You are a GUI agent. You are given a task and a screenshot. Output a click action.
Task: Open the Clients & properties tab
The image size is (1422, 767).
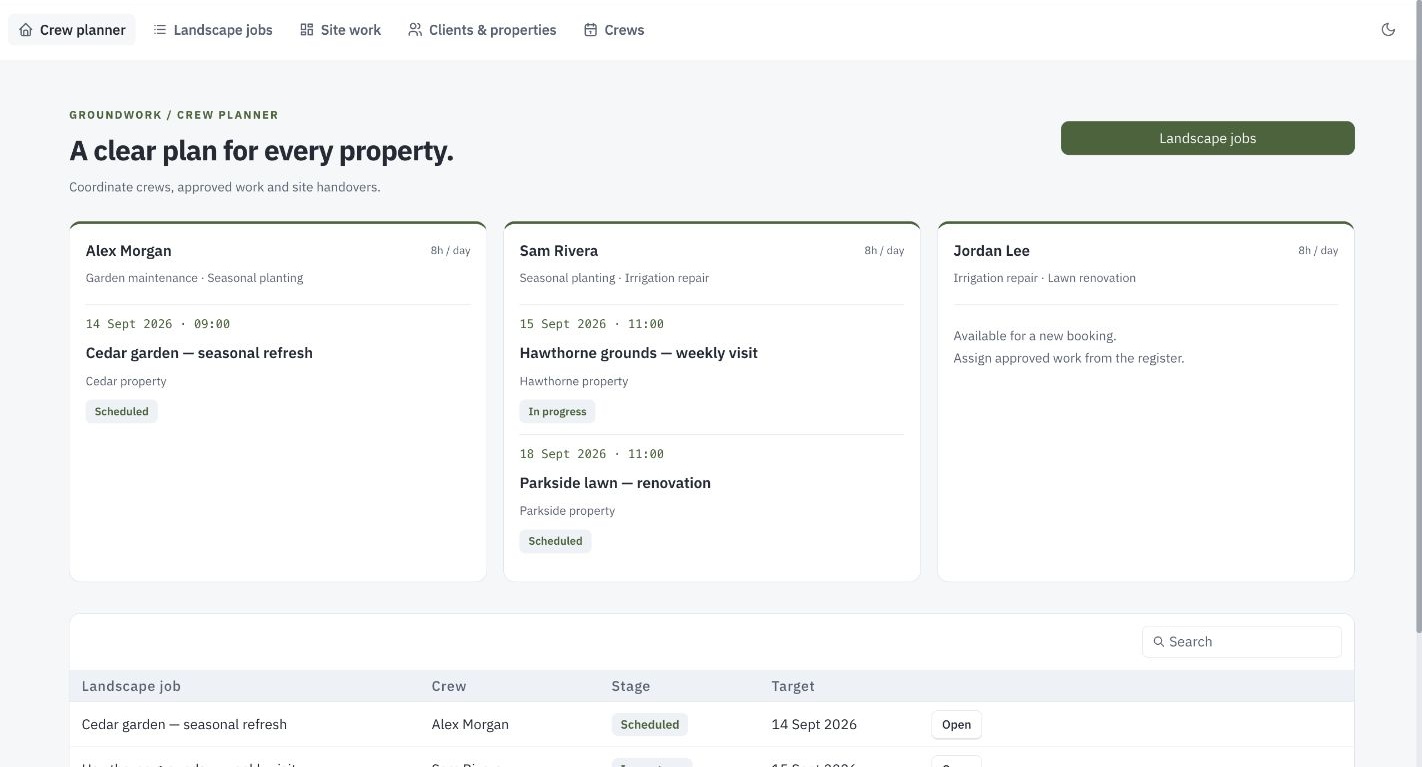tap(482, 30)
